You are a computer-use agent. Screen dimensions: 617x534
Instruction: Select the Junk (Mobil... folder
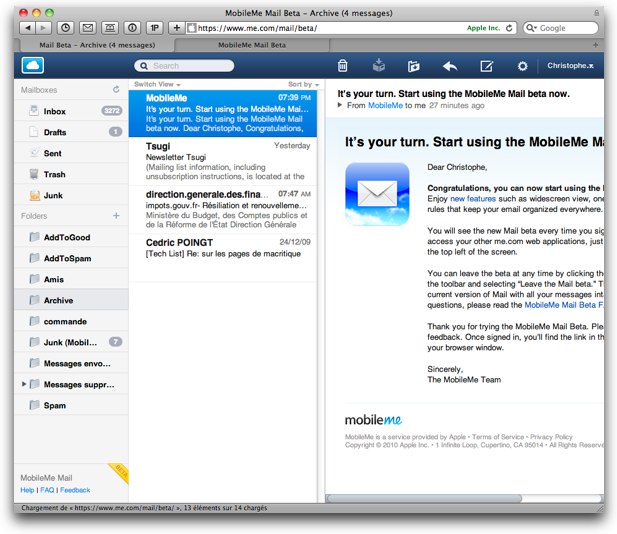(71, 342)
